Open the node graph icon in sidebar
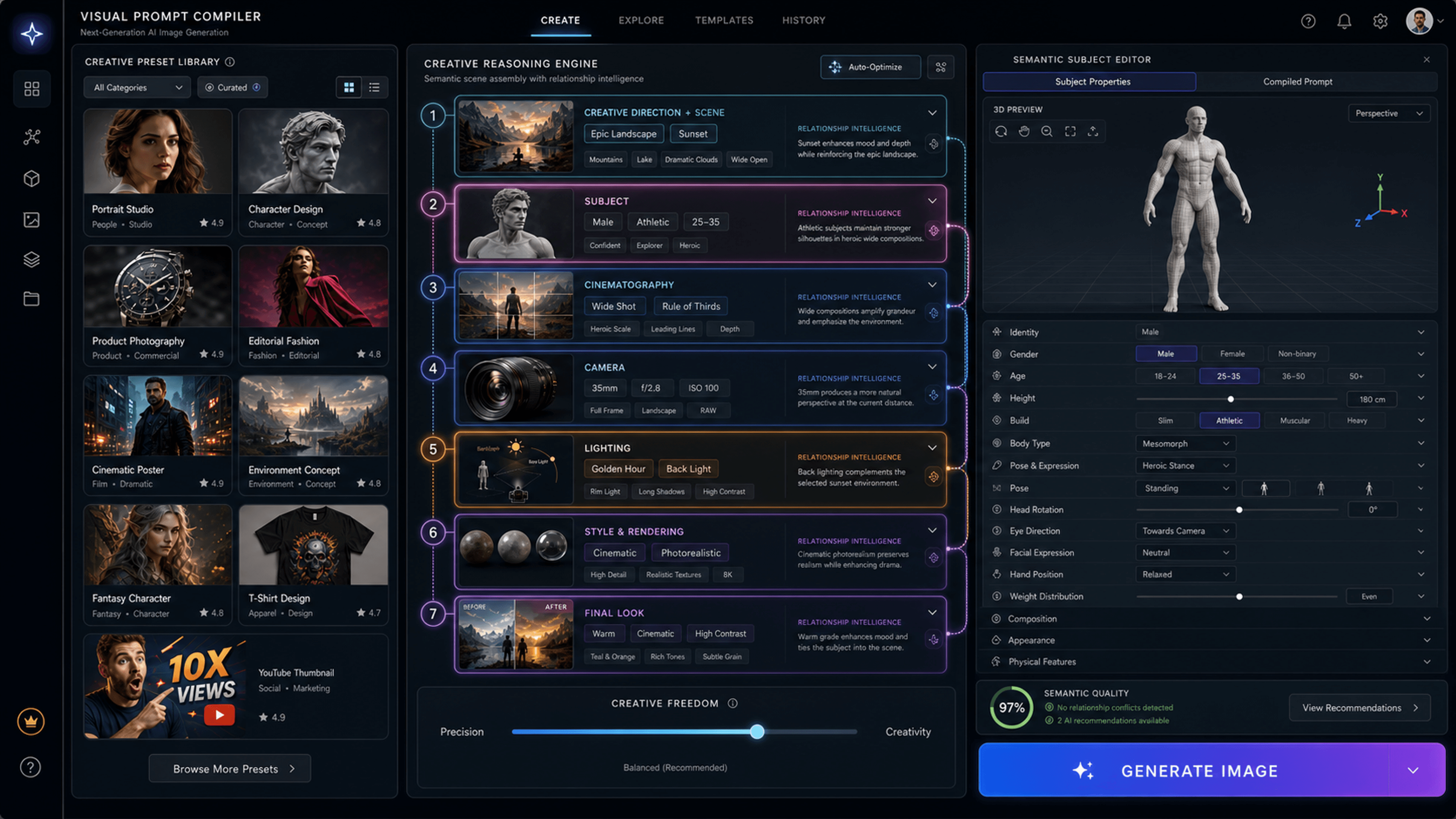This screenshot has width=1456, height=819. [31, 137]
